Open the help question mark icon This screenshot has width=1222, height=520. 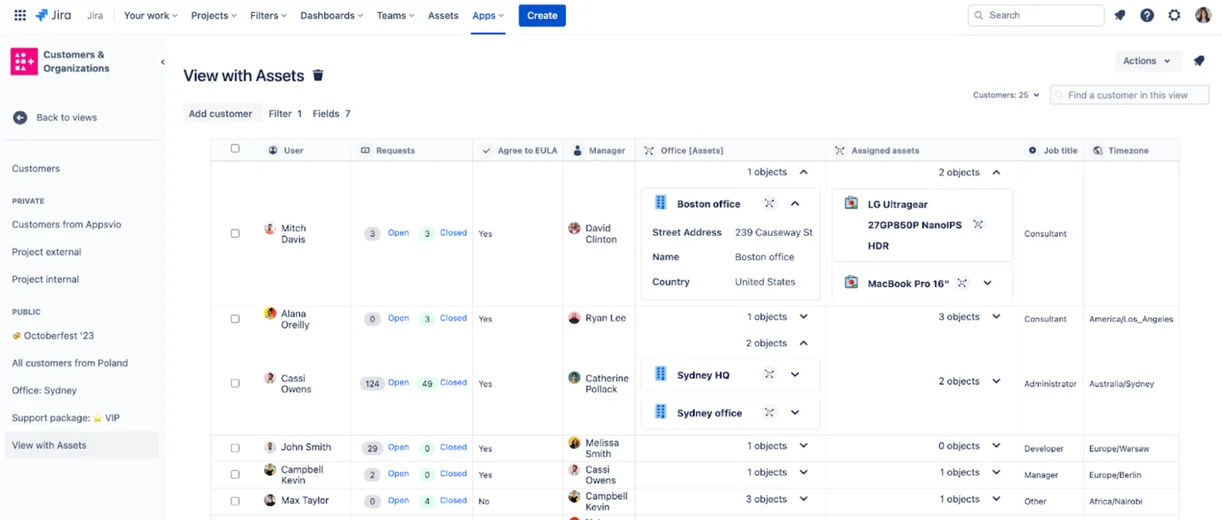tap(1147, 15)
